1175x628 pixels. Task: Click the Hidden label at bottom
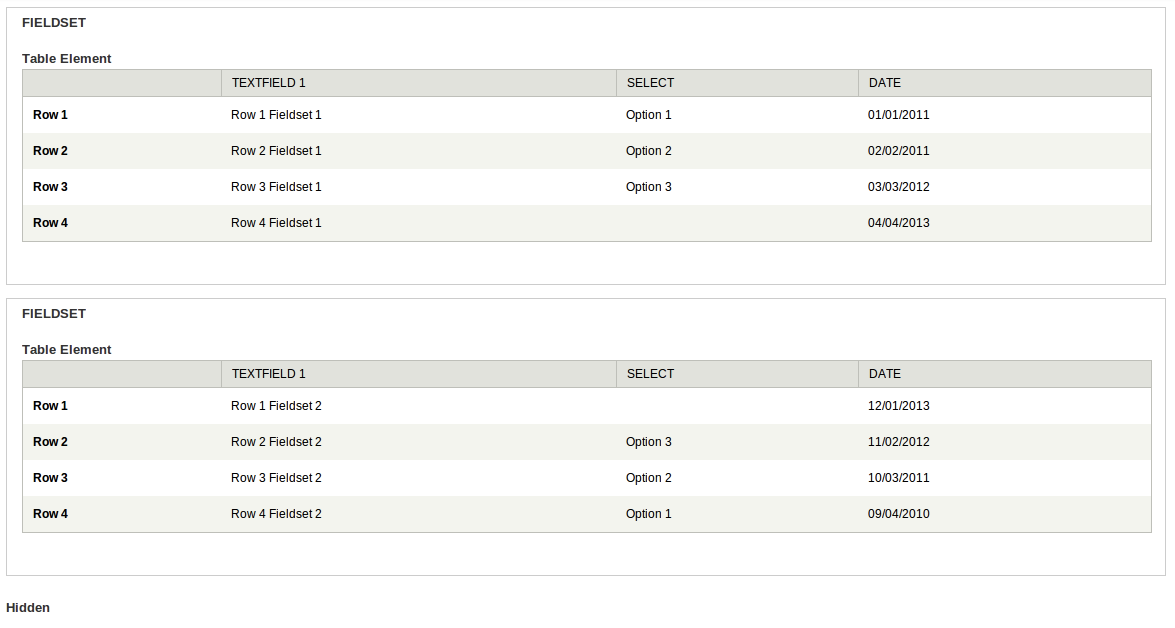click(x=28, y=608)
